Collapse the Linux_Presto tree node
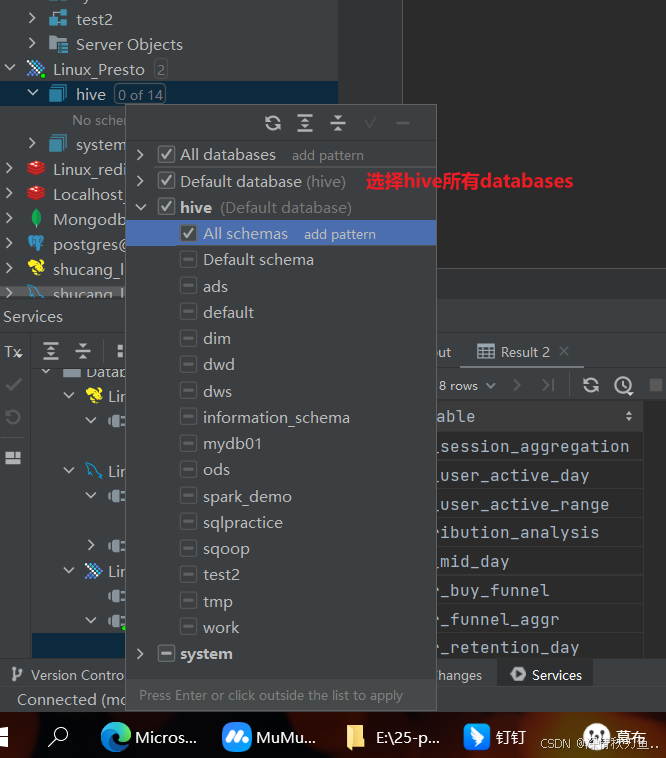Viewport: 666px width, 758px height. point(10,68)
